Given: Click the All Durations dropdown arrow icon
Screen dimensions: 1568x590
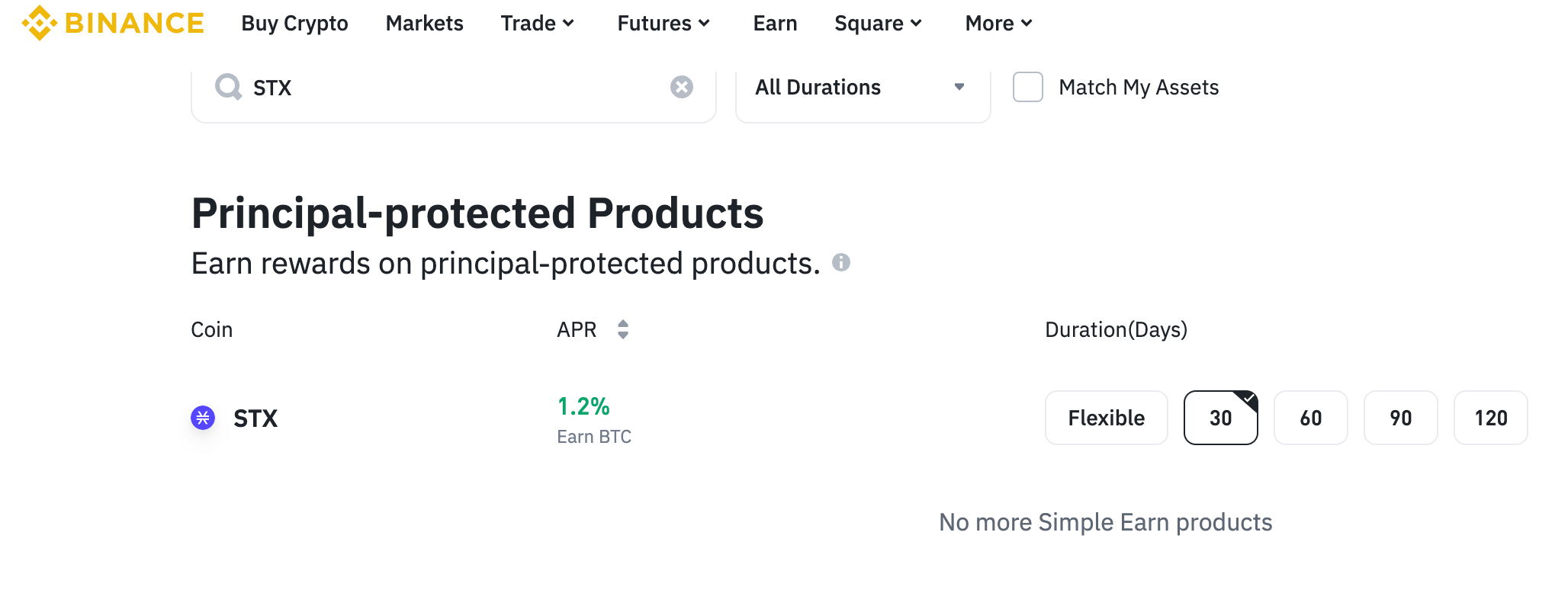Looking at the screenshot, I should (959, 87).
